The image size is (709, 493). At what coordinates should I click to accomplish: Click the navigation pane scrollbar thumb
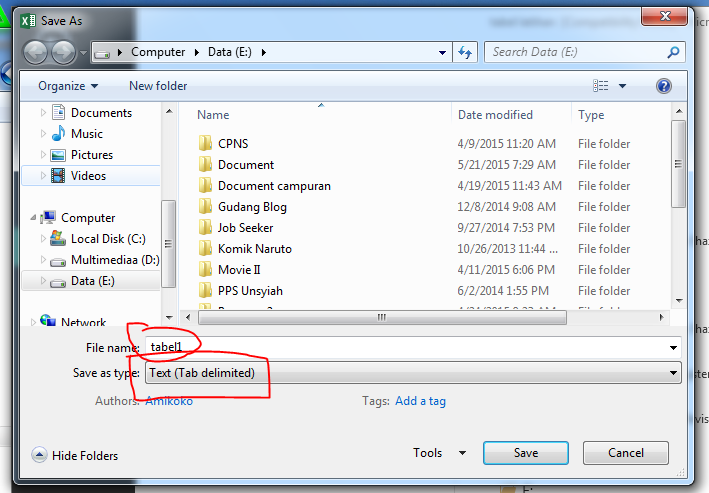168,244
